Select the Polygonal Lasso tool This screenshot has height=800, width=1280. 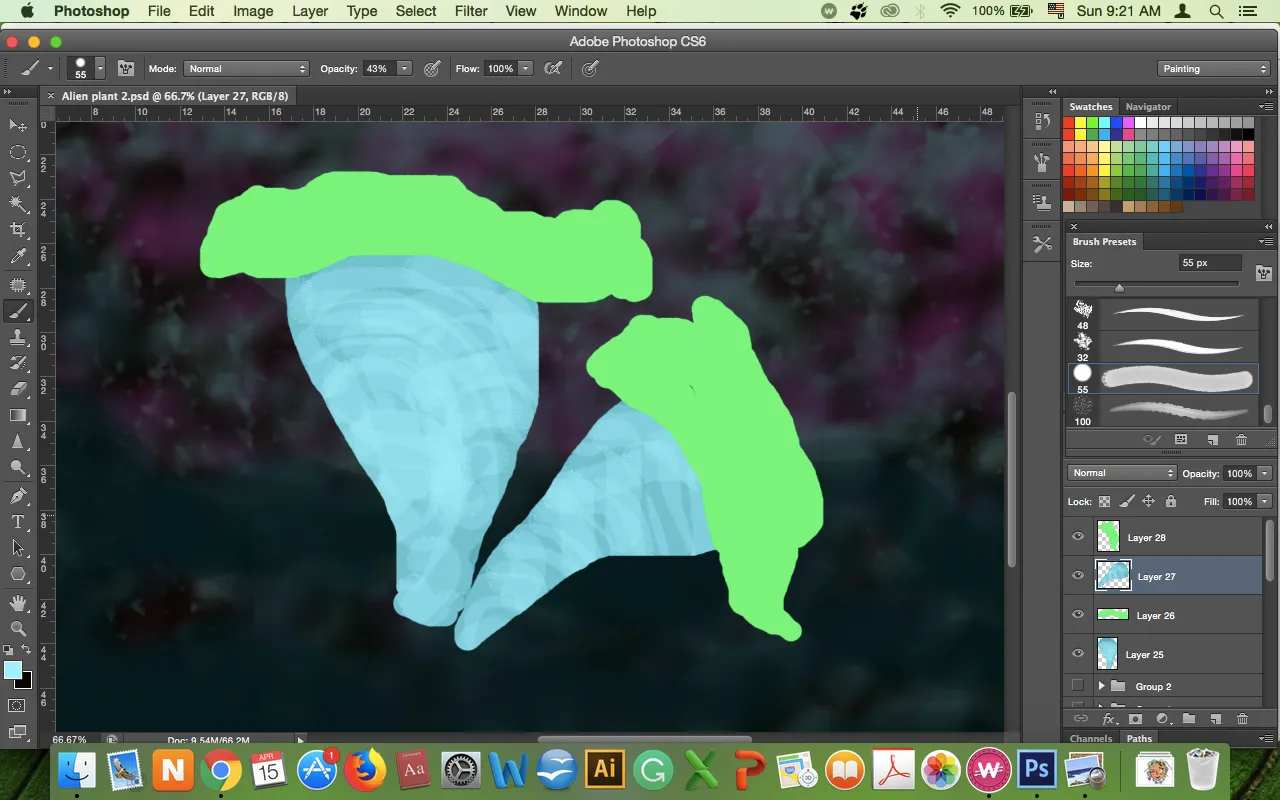click(18, 178)
